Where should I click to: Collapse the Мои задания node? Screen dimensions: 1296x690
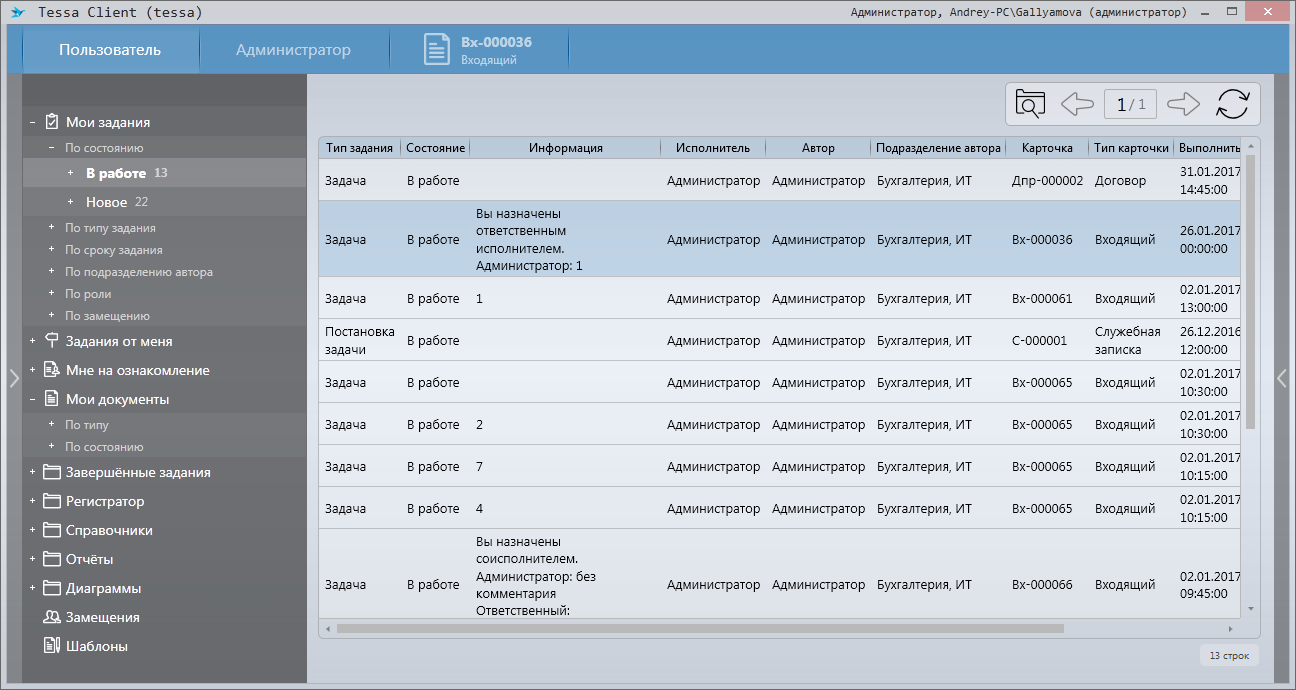pyautogui.click(x=33, y=123)
